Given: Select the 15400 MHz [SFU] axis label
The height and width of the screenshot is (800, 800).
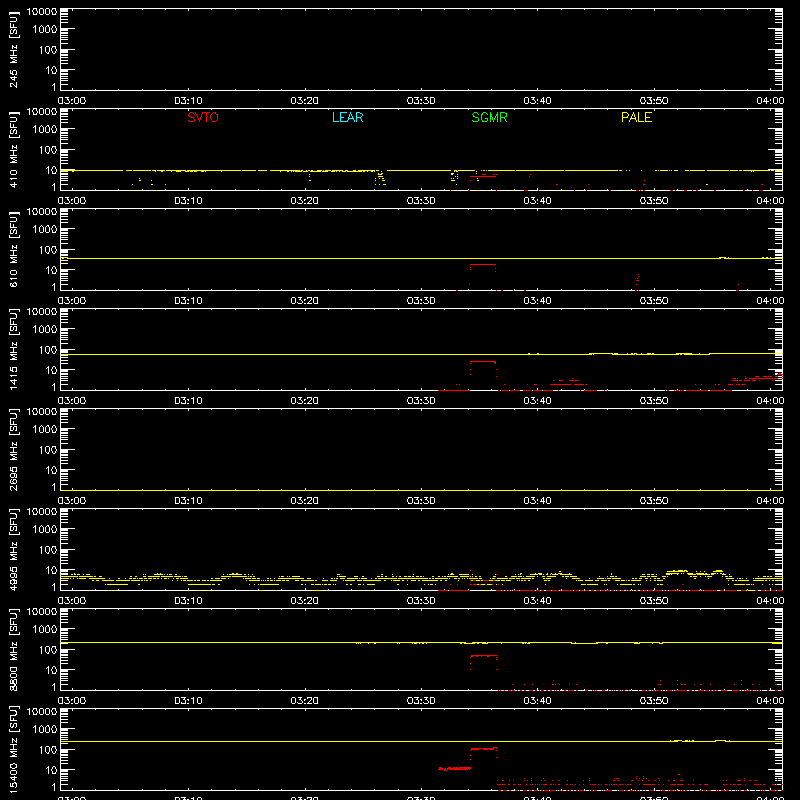Looking at the screenshot, I should click(13, 749).
